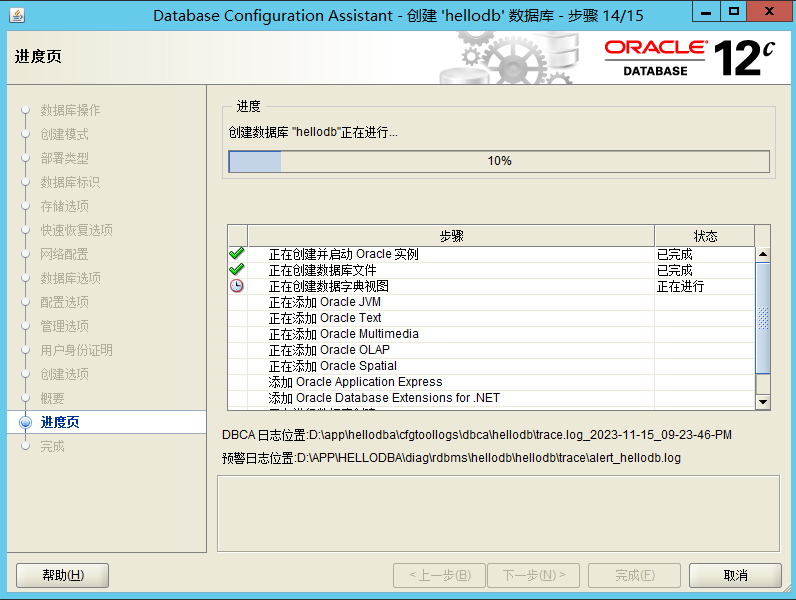Screen dimensions: 796x600
Task: Click row 正在创建数据字典视图
Action: coord(491,286)
